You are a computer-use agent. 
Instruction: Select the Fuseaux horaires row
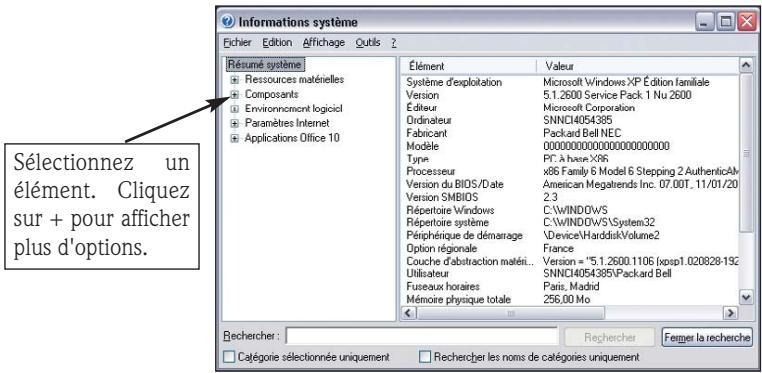tap(572, 287)
